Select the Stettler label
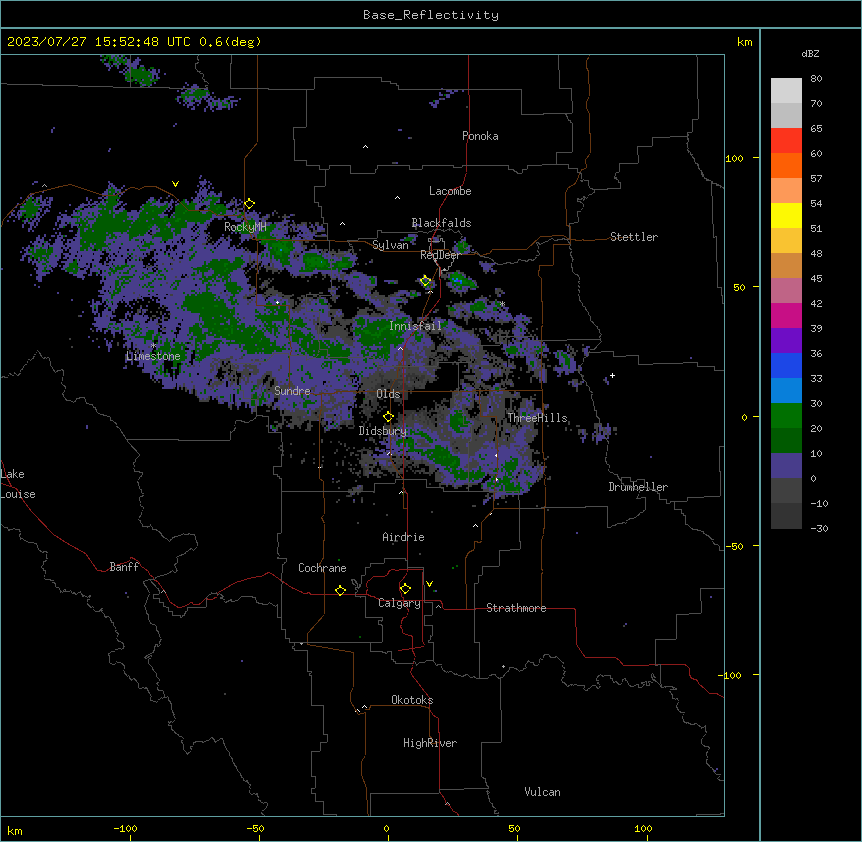Image resolution: width=862 pixels, height=842 pixels. click(x=634, y=237)
